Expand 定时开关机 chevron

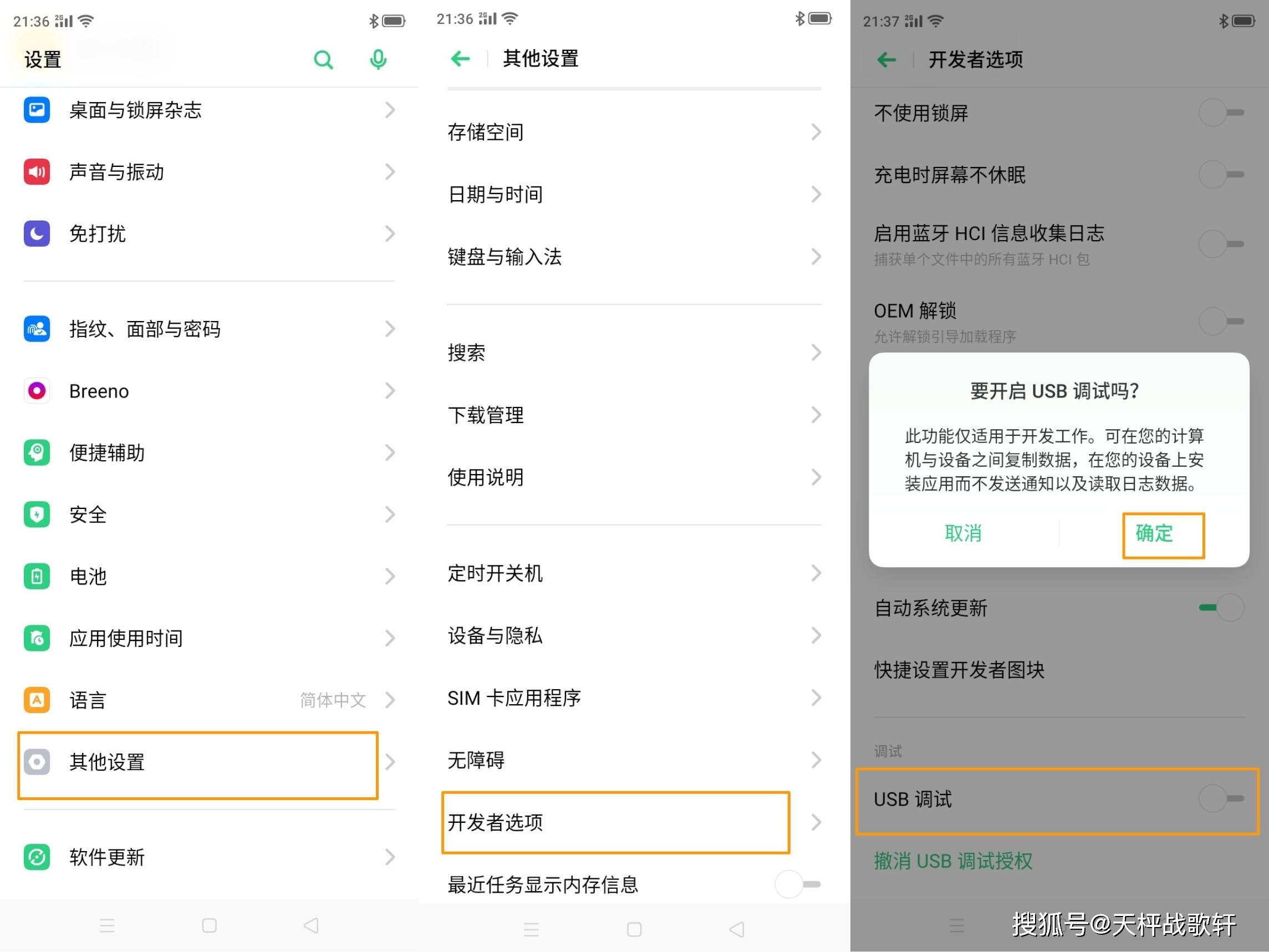click(816, 573)
